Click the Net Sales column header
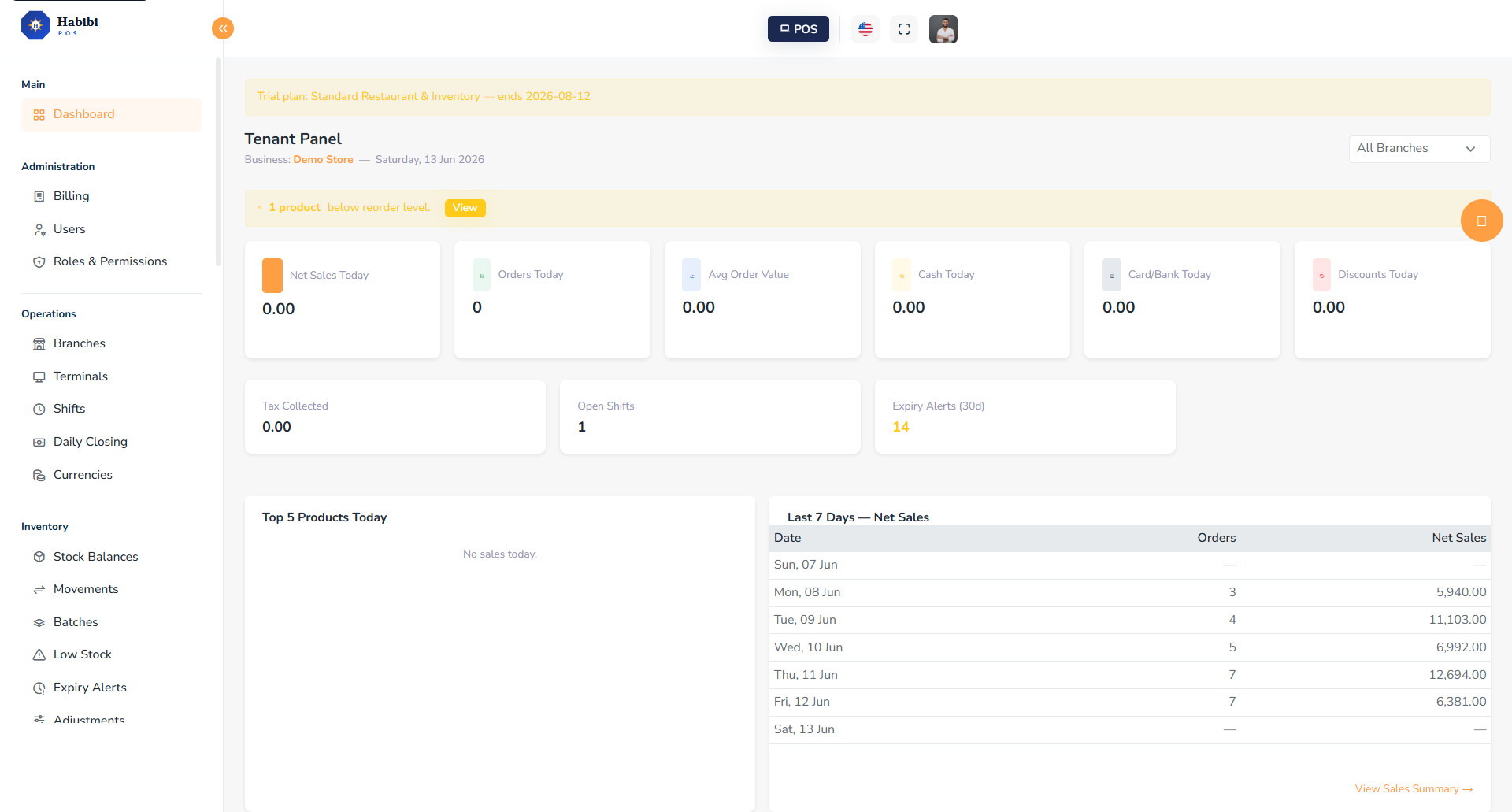 tap(1459, 538)
